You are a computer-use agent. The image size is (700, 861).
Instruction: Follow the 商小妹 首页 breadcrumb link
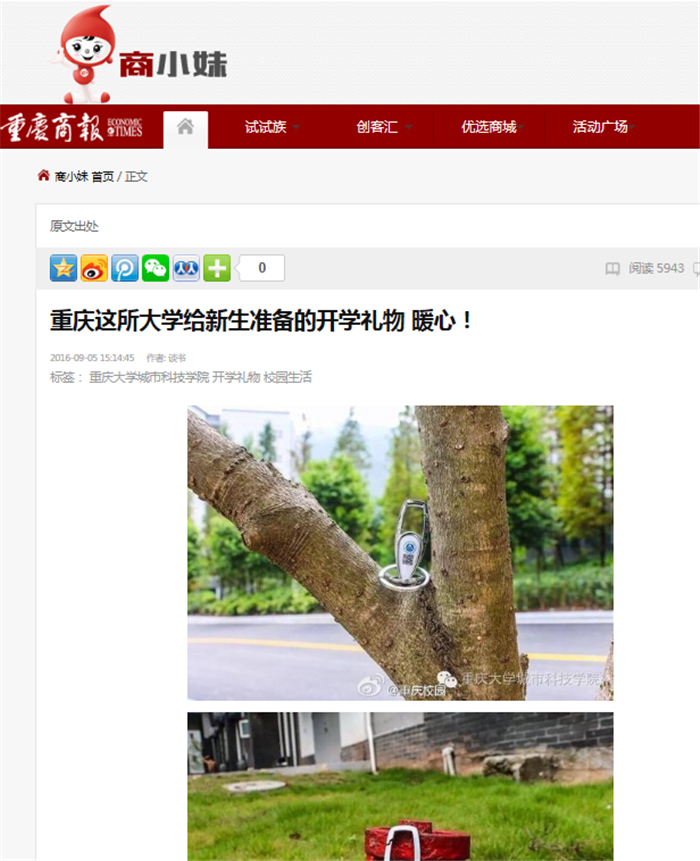(84, 176)
